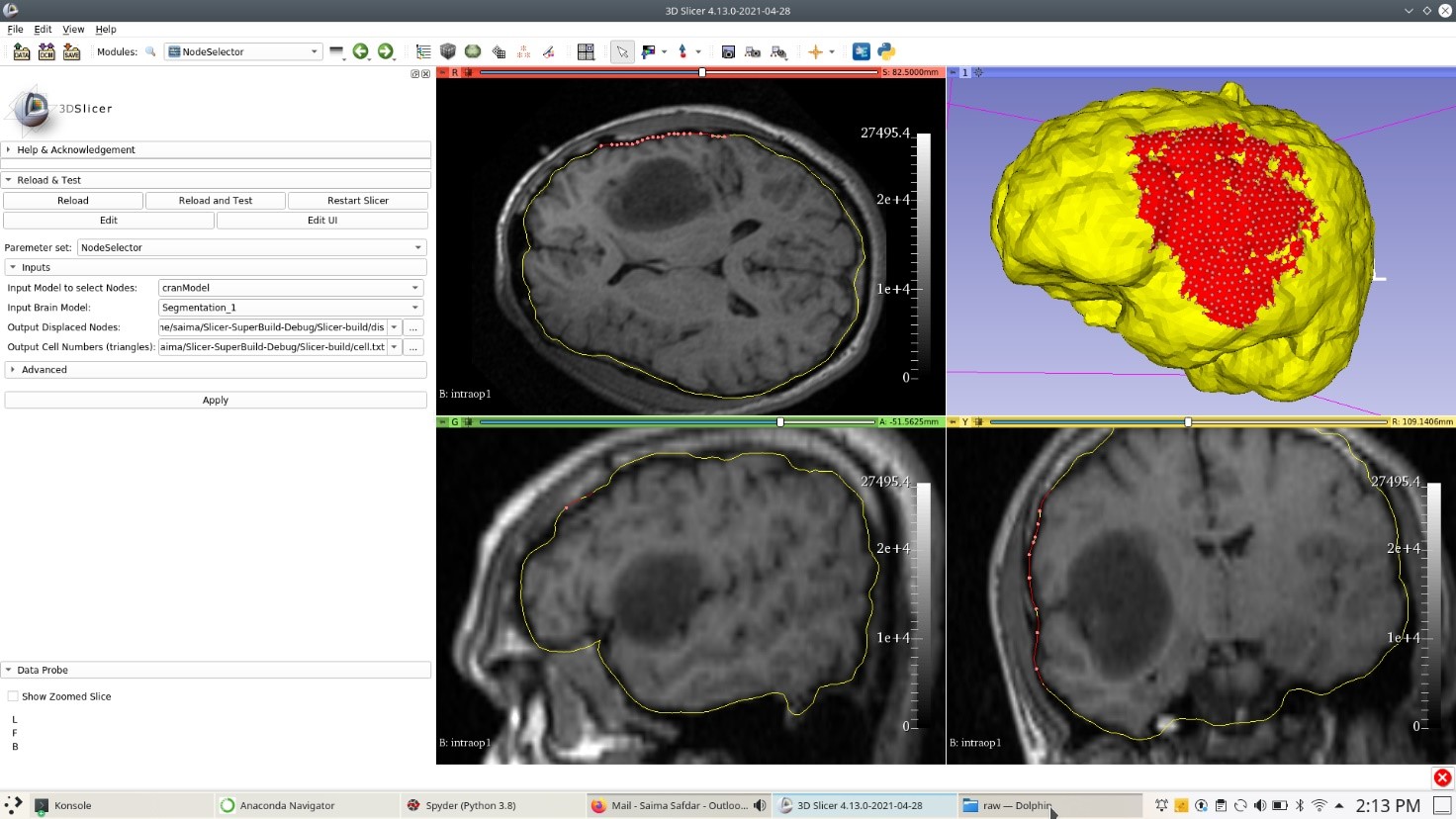Open the Models module green icon
Viewport: 1456px width, 819px height.
pyautogui.click(x=473, y=51)
